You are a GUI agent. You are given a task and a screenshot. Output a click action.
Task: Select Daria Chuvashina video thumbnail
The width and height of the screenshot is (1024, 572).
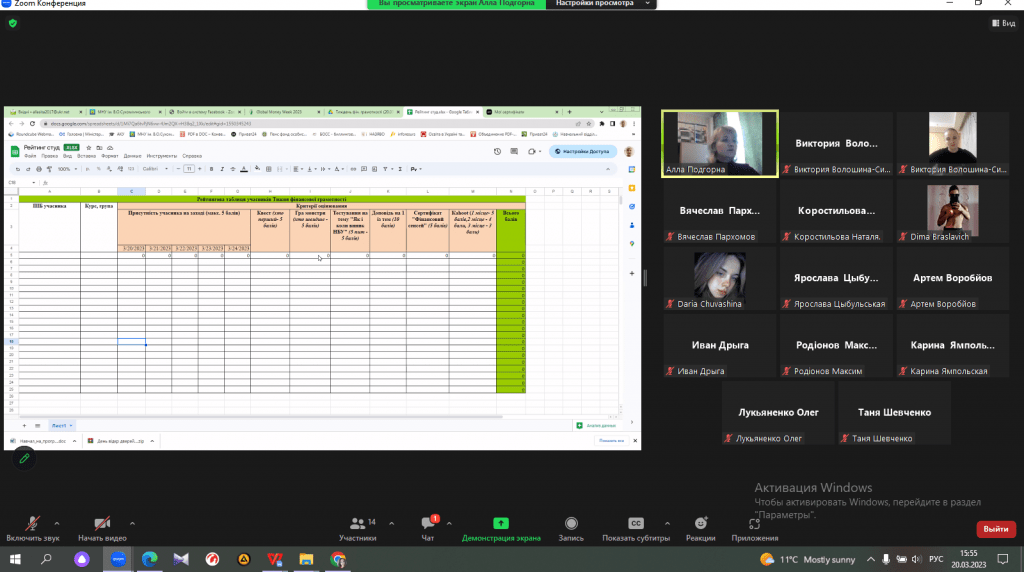(720, 279)
